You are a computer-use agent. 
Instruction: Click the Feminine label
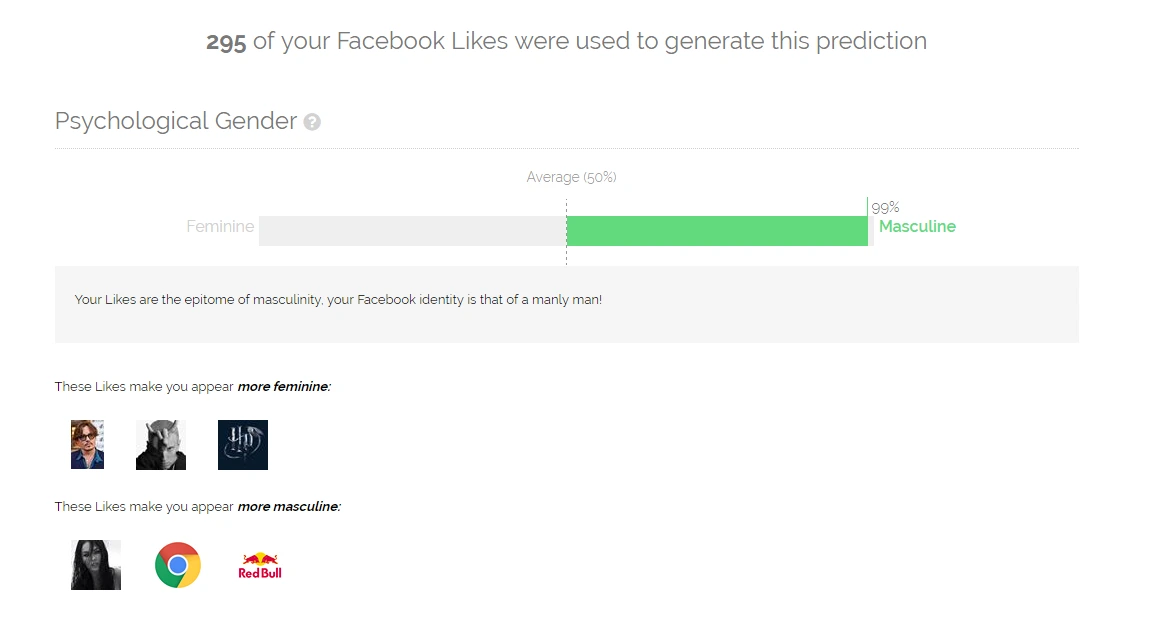[x=220, y=226]
